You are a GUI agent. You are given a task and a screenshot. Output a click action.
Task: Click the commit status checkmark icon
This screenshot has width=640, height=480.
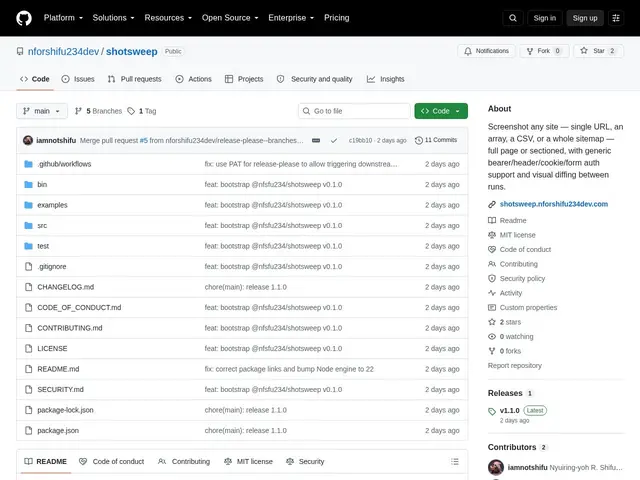(x=334, y=140)
